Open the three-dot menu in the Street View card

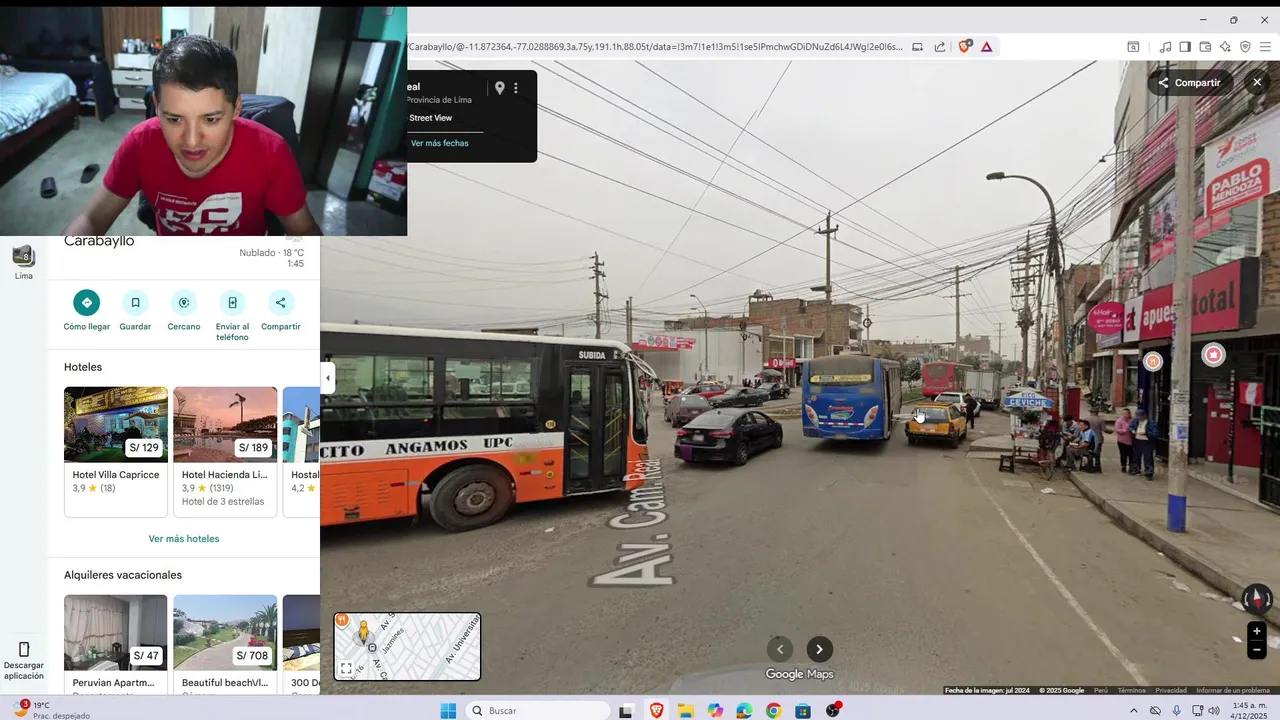[x=516, y=88]
